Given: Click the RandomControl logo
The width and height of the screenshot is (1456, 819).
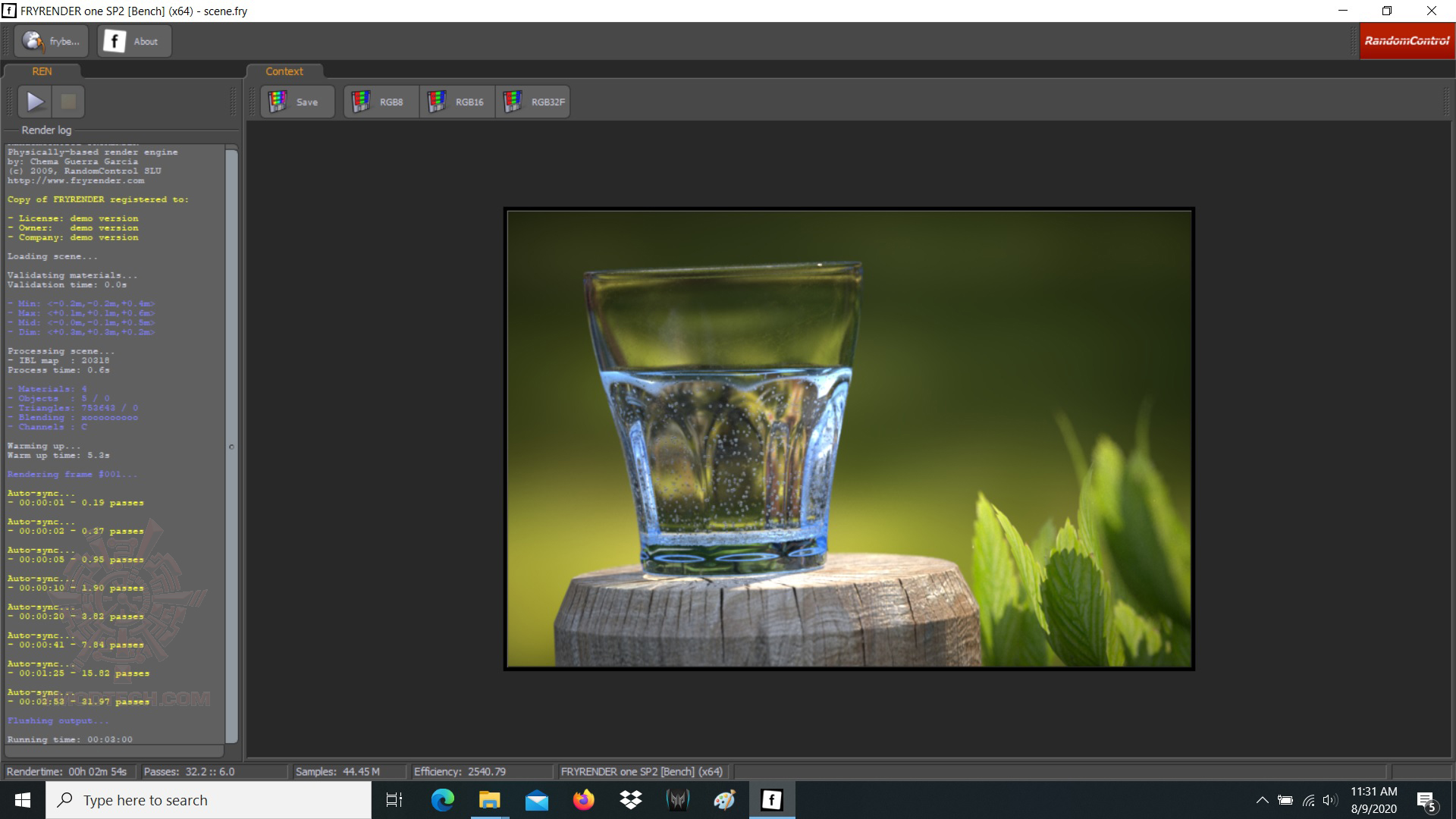Looking at the screenshot, I should (1407, 41).
